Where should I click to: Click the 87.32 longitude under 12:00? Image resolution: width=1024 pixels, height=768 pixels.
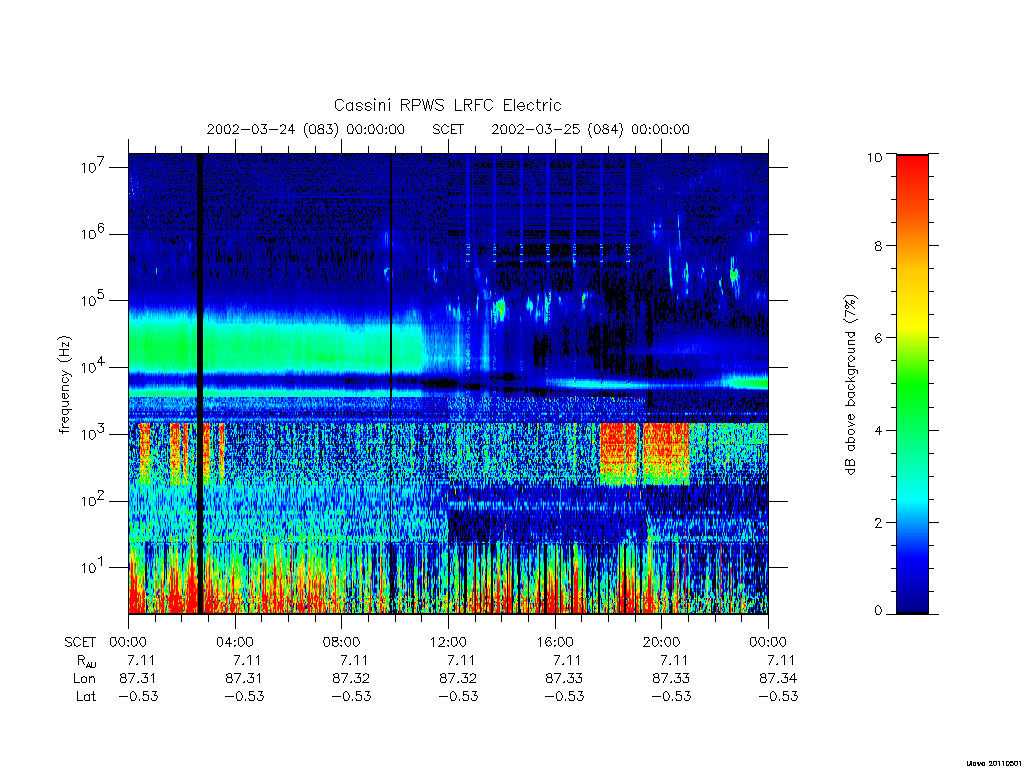pyautogui.click(x=457, y=679)
